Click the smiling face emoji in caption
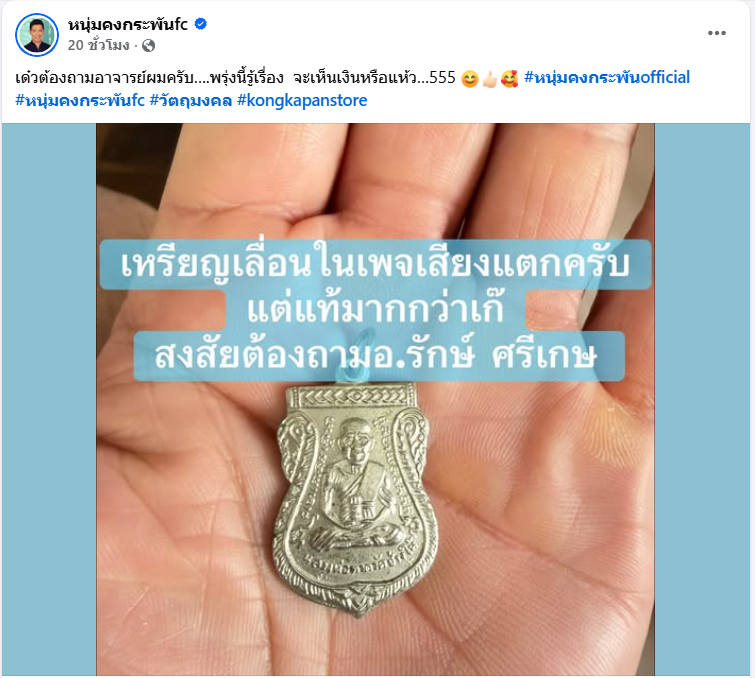 [469, 78]
